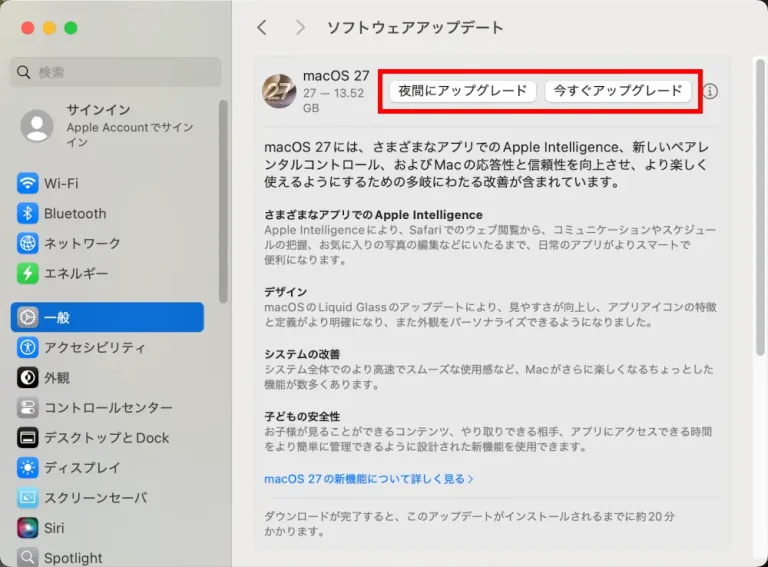Image resolution: width=768 pixels, height=567 pixels.
Task: Select 一般 in the sidebar
Action: click(x=107, y=317)
